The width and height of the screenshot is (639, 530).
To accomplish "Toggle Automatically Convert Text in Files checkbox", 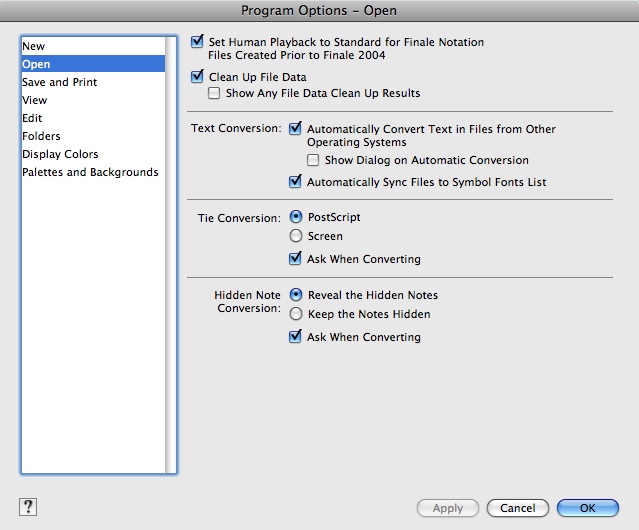I will coord(295,128).
